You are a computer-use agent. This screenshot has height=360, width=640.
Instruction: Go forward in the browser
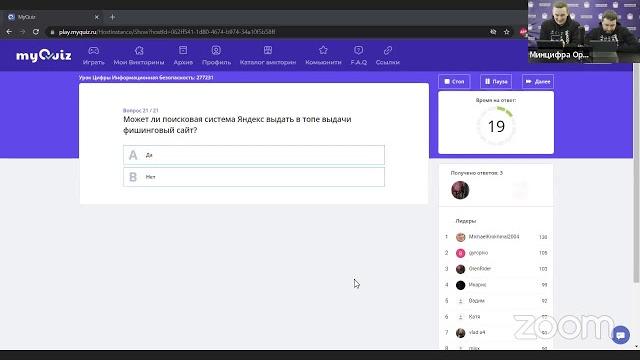[x=22, y=32]
